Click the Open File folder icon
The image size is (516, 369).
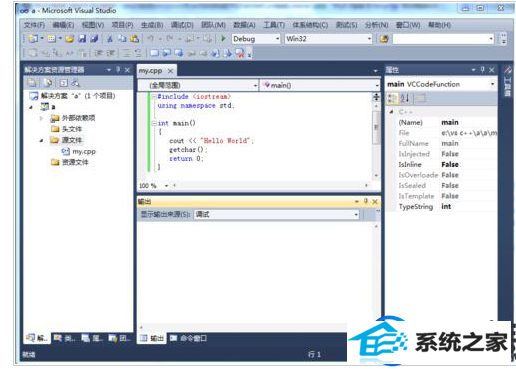coord(70,39)
